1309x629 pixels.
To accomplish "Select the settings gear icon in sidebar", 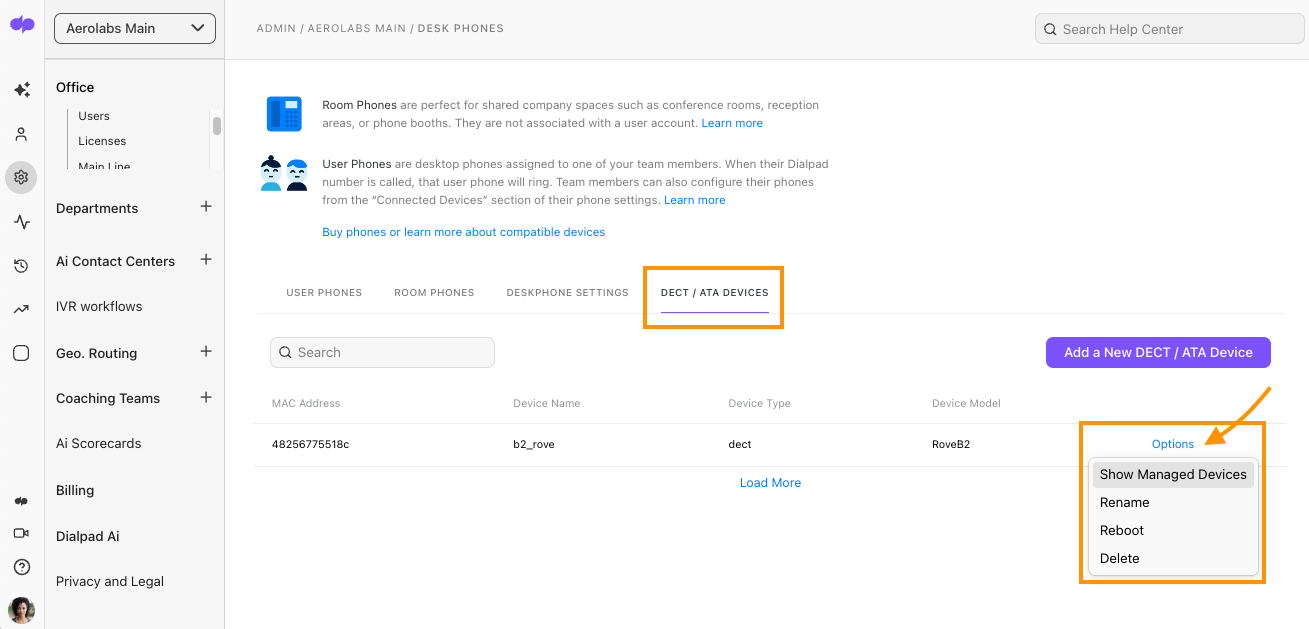I will [21, 178].
